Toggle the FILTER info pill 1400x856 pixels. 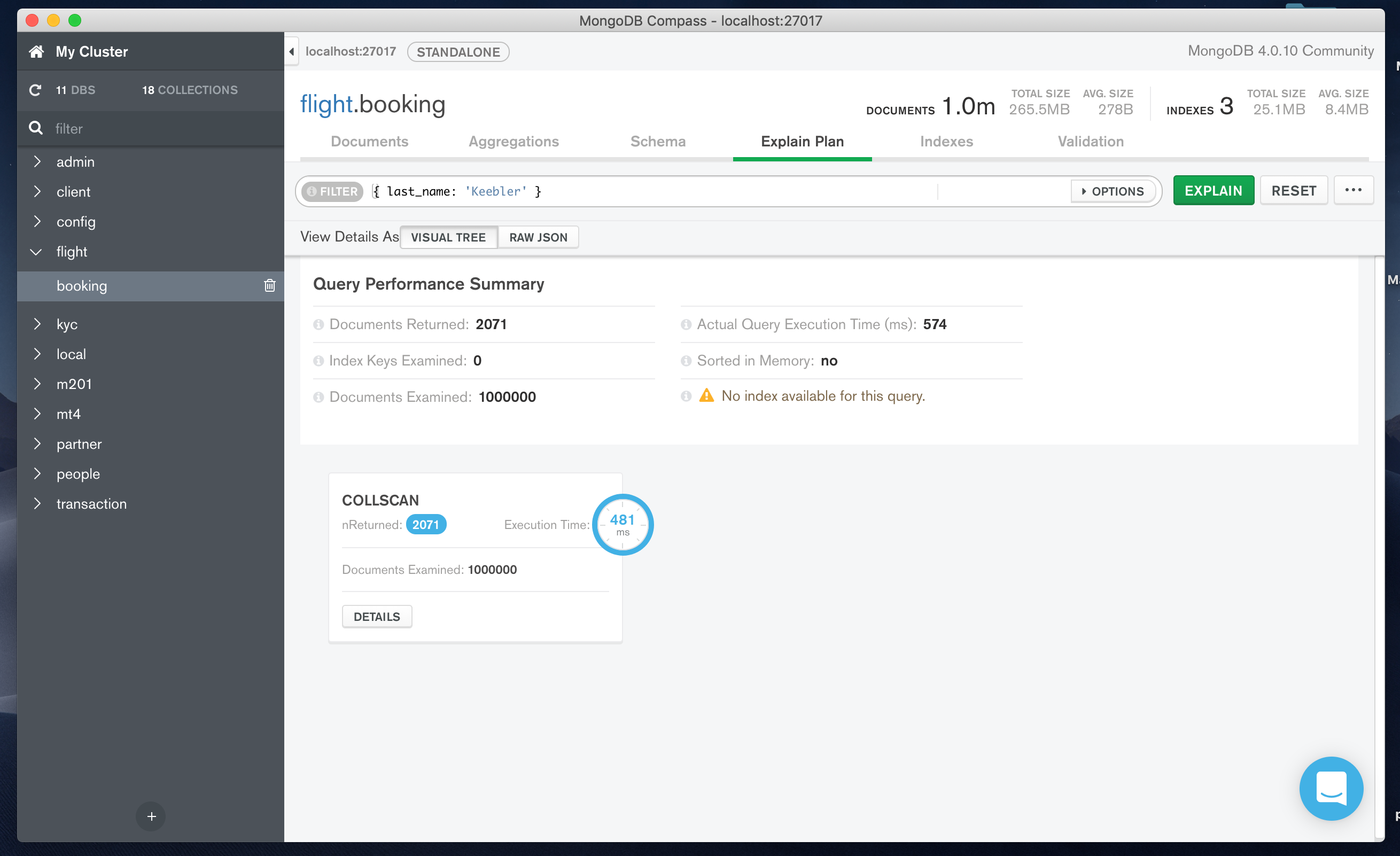point(332,191)
